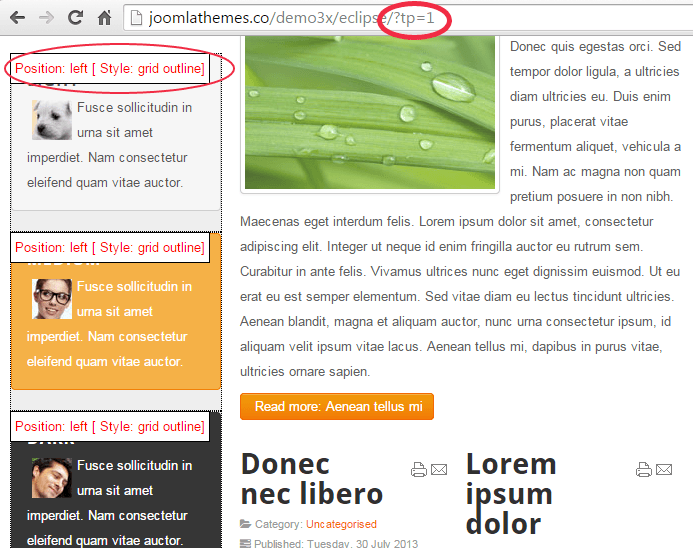The width and height of the screenshot is (693, 548).
Task: Click 'Published: Tuesday, 30 July 2013' text
Action: tap(336, 543)
